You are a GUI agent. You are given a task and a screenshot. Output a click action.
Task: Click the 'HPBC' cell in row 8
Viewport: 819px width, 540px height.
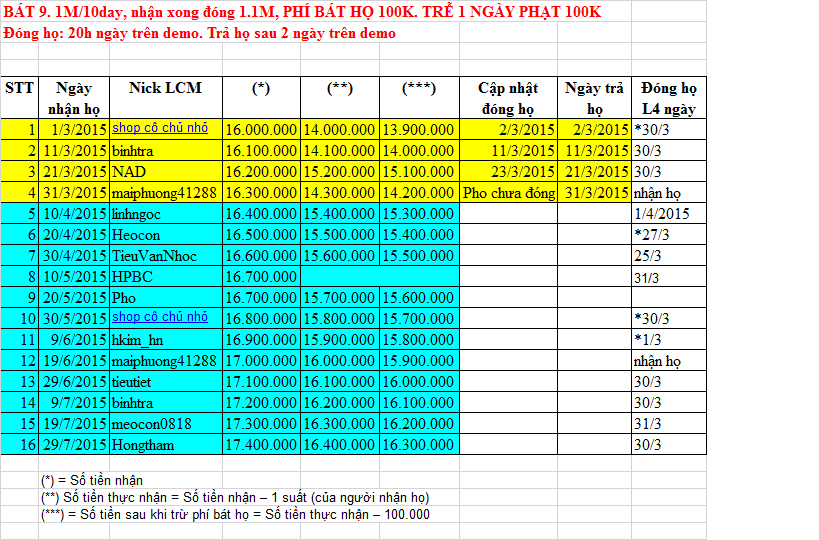tap(165, 277)
